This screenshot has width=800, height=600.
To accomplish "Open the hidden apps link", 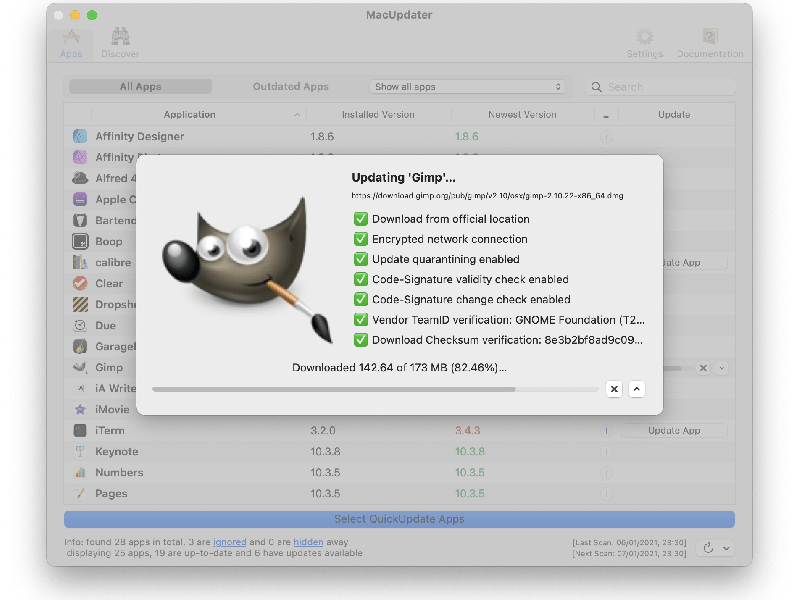I will (308, 542).
